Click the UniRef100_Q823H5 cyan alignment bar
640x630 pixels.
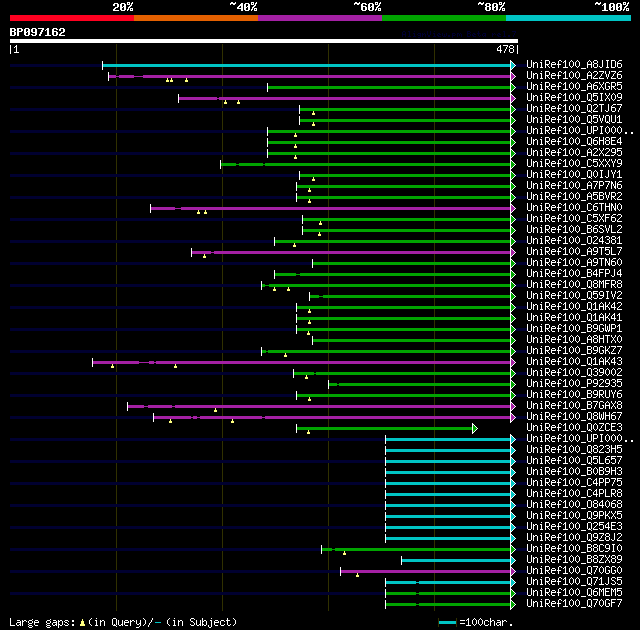(x=448, y=450)
